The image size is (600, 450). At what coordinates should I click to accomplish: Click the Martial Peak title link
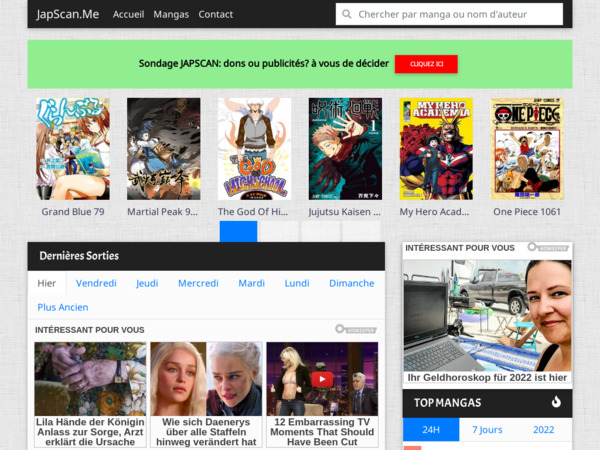[162, 212]
